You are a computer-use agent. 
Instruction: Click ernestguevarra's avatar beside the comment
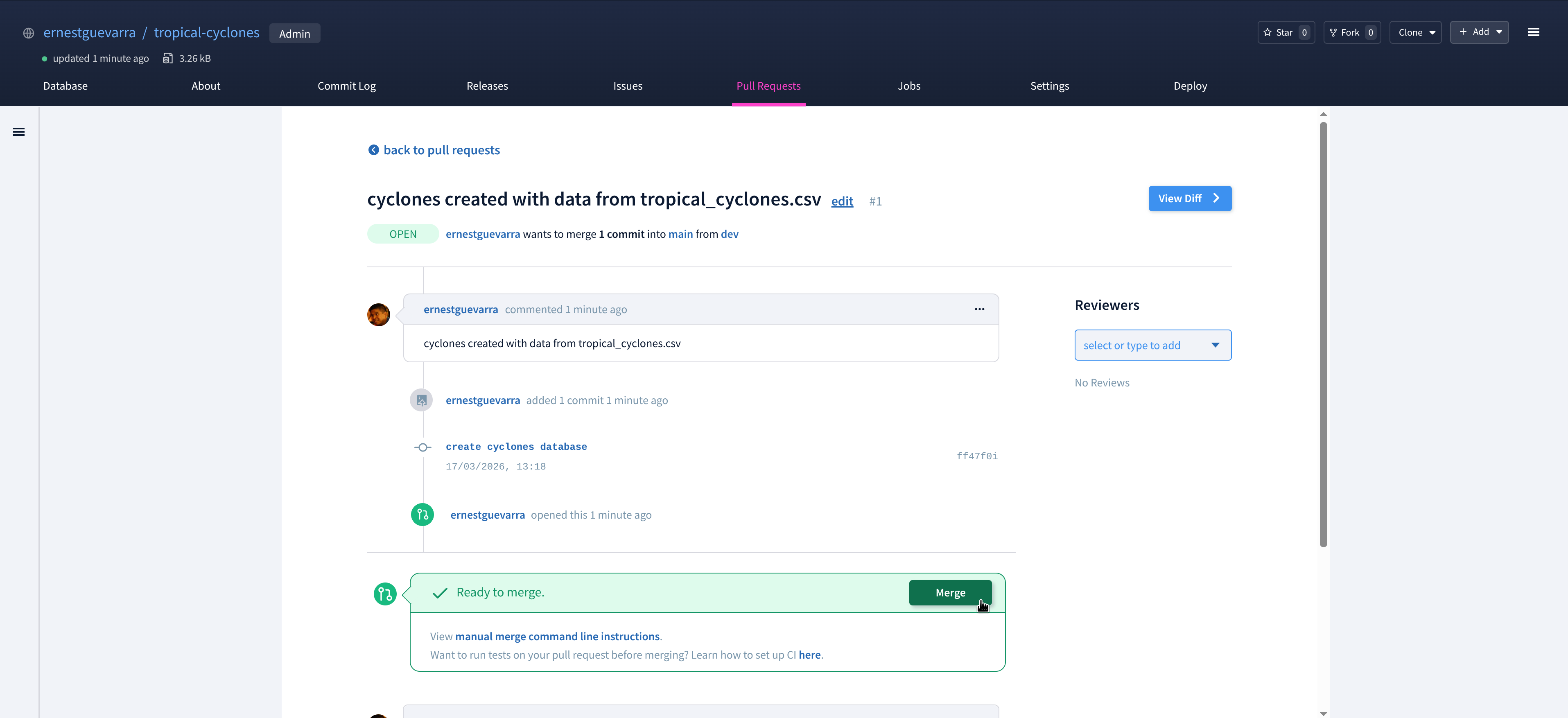click(378, 314)
